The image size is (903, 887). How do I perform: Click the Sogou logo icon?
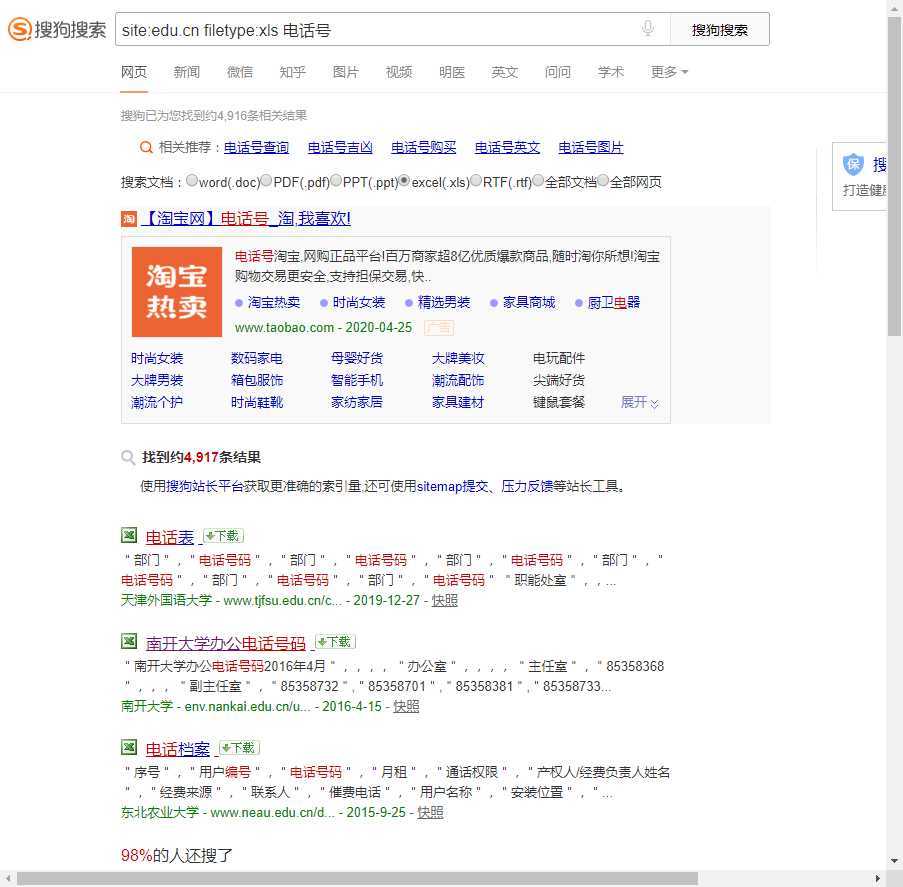tap(20, 29)
